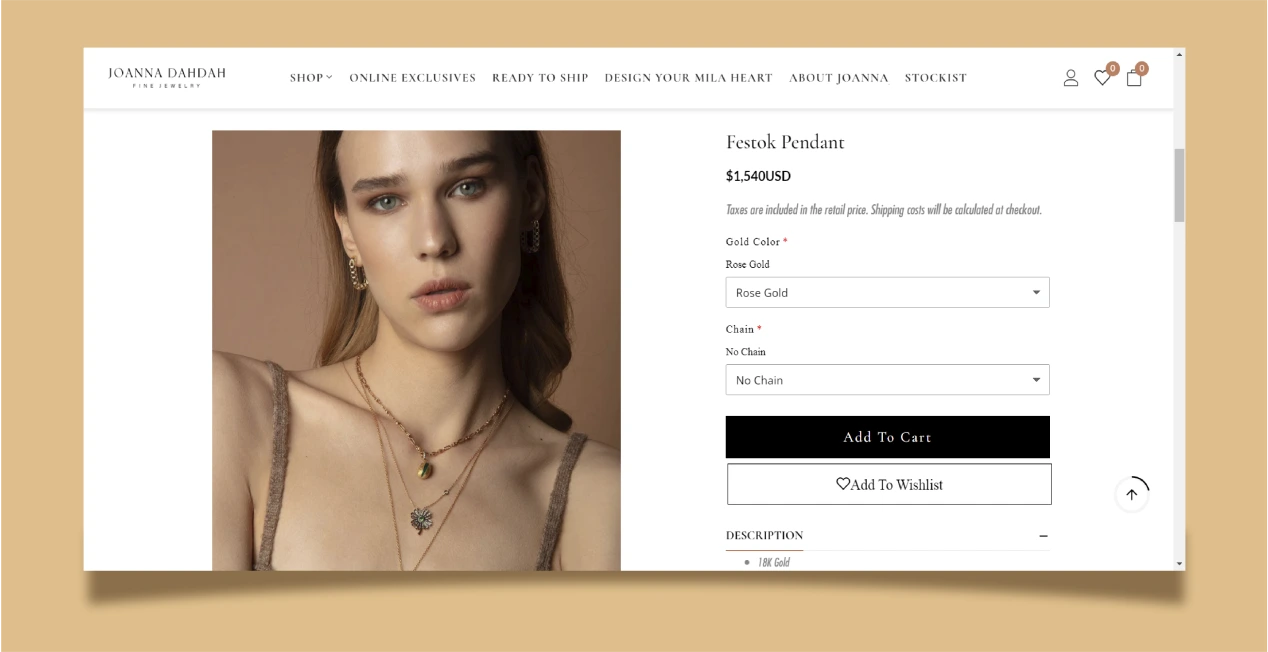
Task: Click the Description section heading
Action: click(764, 536)
